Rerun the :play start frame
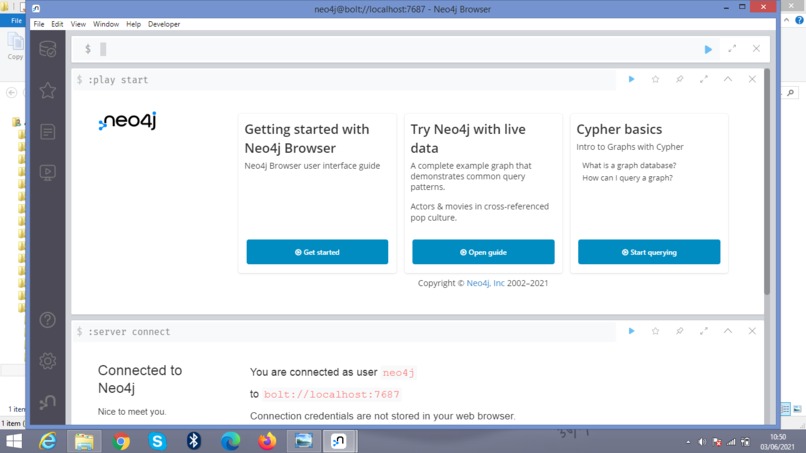Screen dimensions: 806x453 [631, 79]
